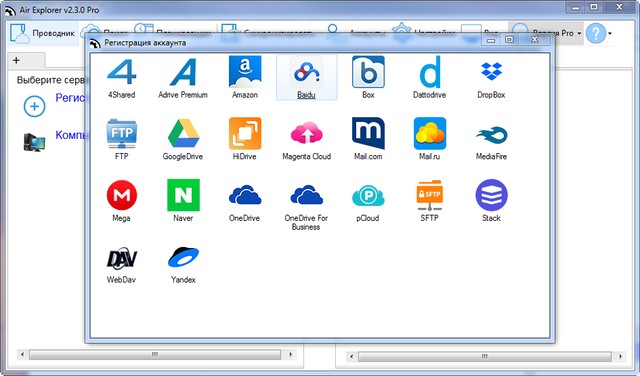This screenshot has height=376, width=640.
Task: Click left pane scrollbar left arrow
Action: [22, 354]
